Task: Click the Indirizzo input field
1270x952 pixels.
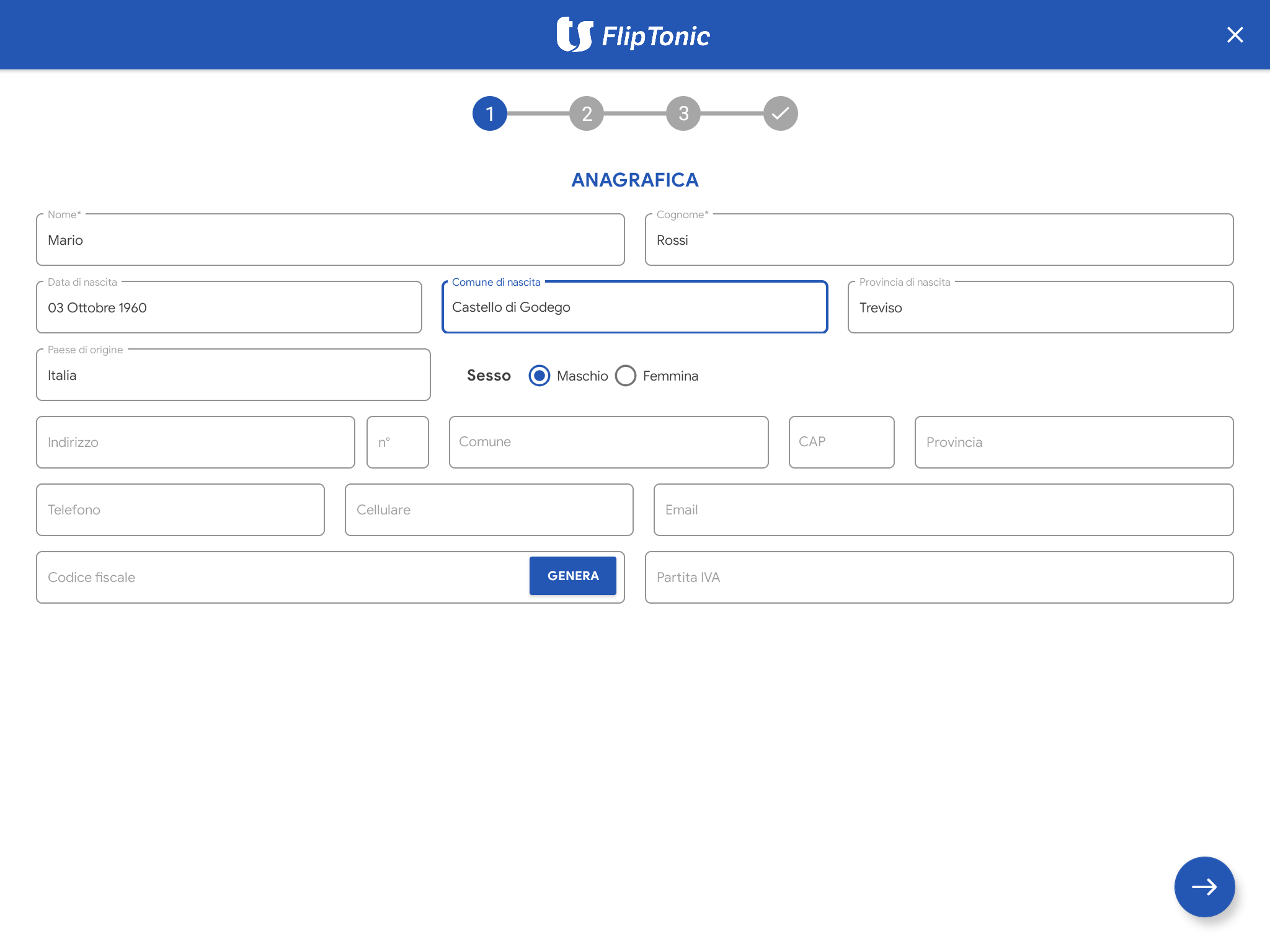Action: pyautogui.click(x=195, y=442)
